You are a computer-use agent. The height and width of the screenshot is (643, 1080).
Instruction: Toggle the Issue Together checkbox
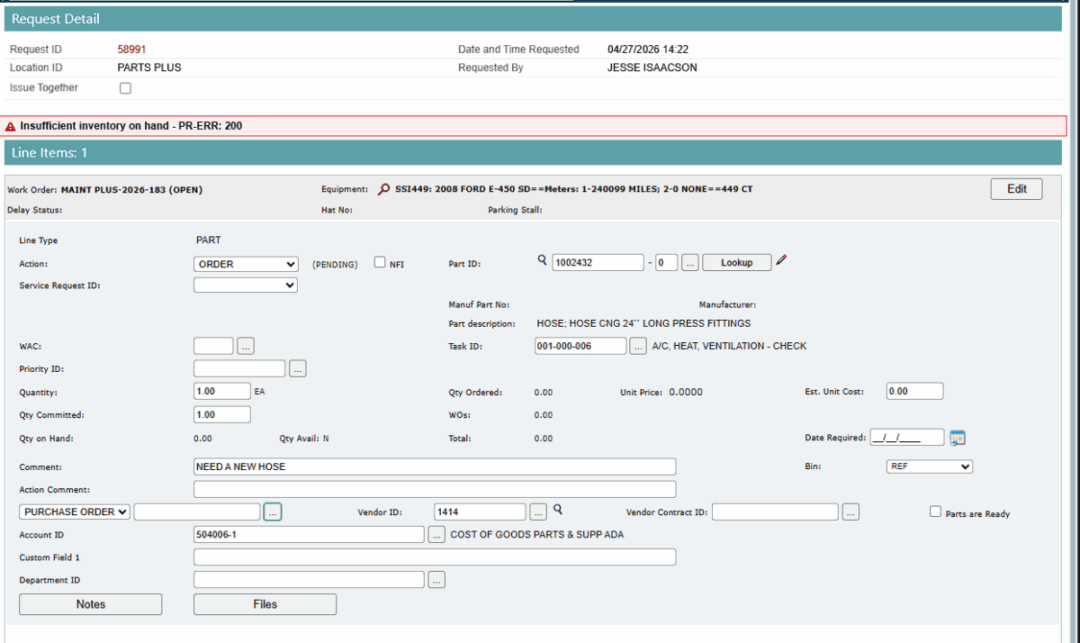[x=125, y=88]
